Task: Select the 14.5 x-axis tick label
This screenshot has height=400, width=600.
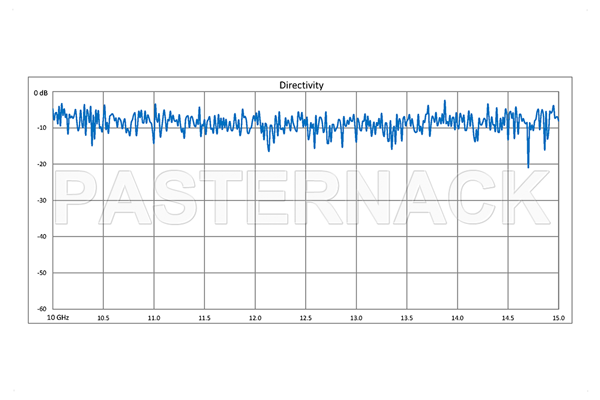Action: (508, 318)
